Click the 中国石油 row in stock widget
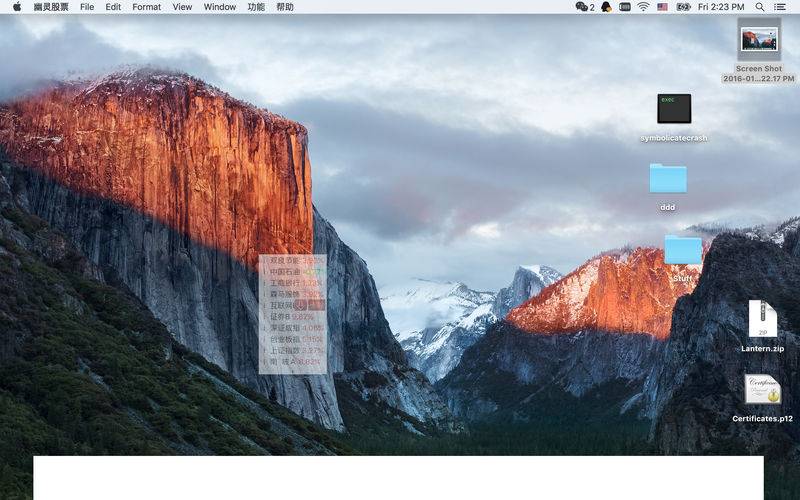Screen dimensions: 800x500 point(295,271)
